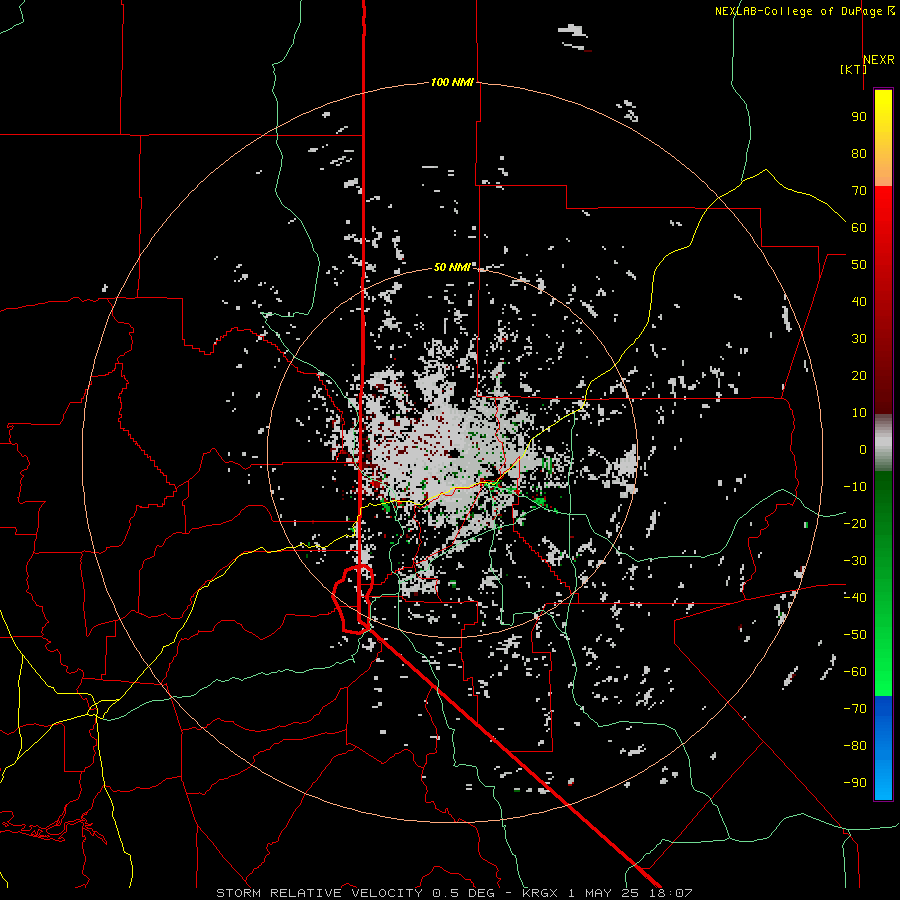The image size is (900, 900).
Task: Click the 40 value on velocity scale
Action: [859, 302]
